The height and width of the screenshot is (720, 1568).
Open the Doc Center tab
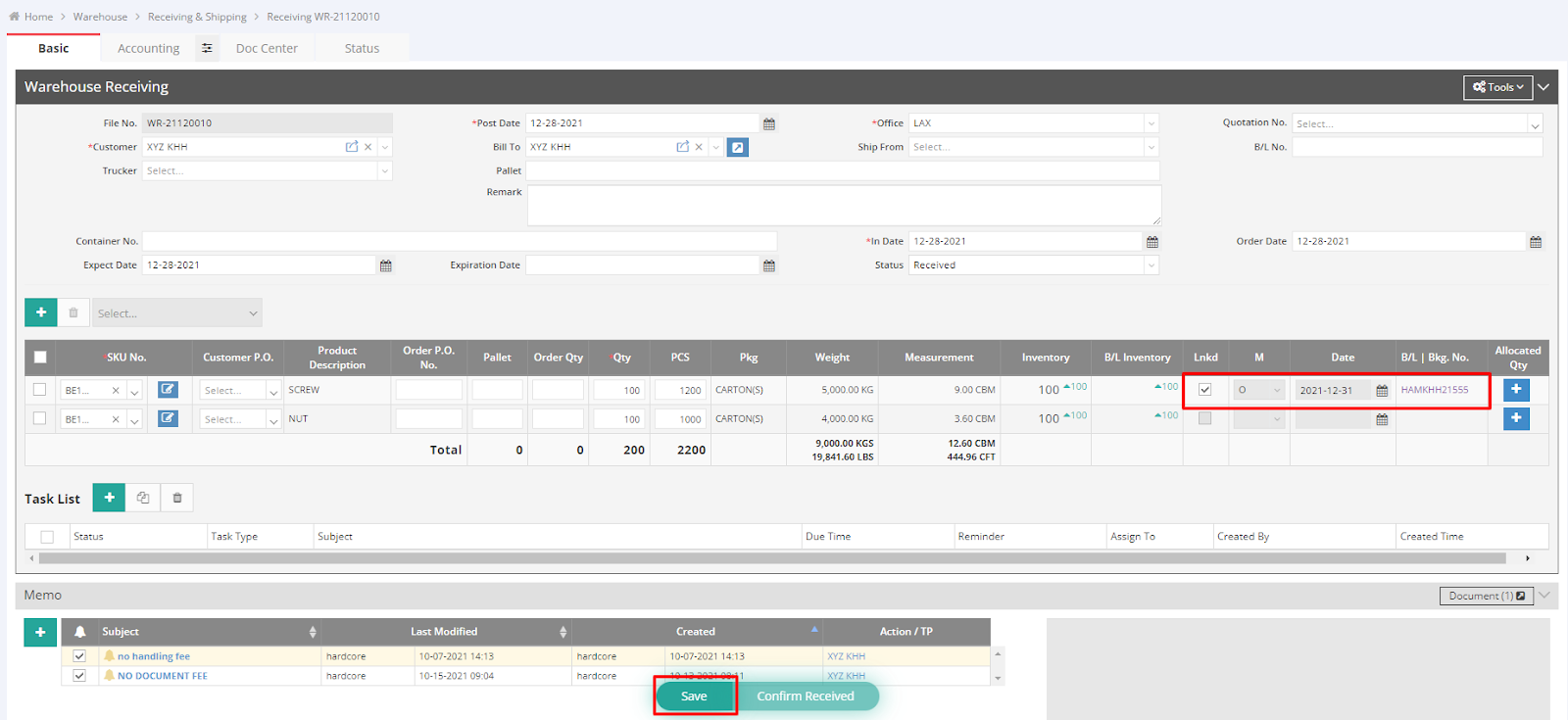267,48
